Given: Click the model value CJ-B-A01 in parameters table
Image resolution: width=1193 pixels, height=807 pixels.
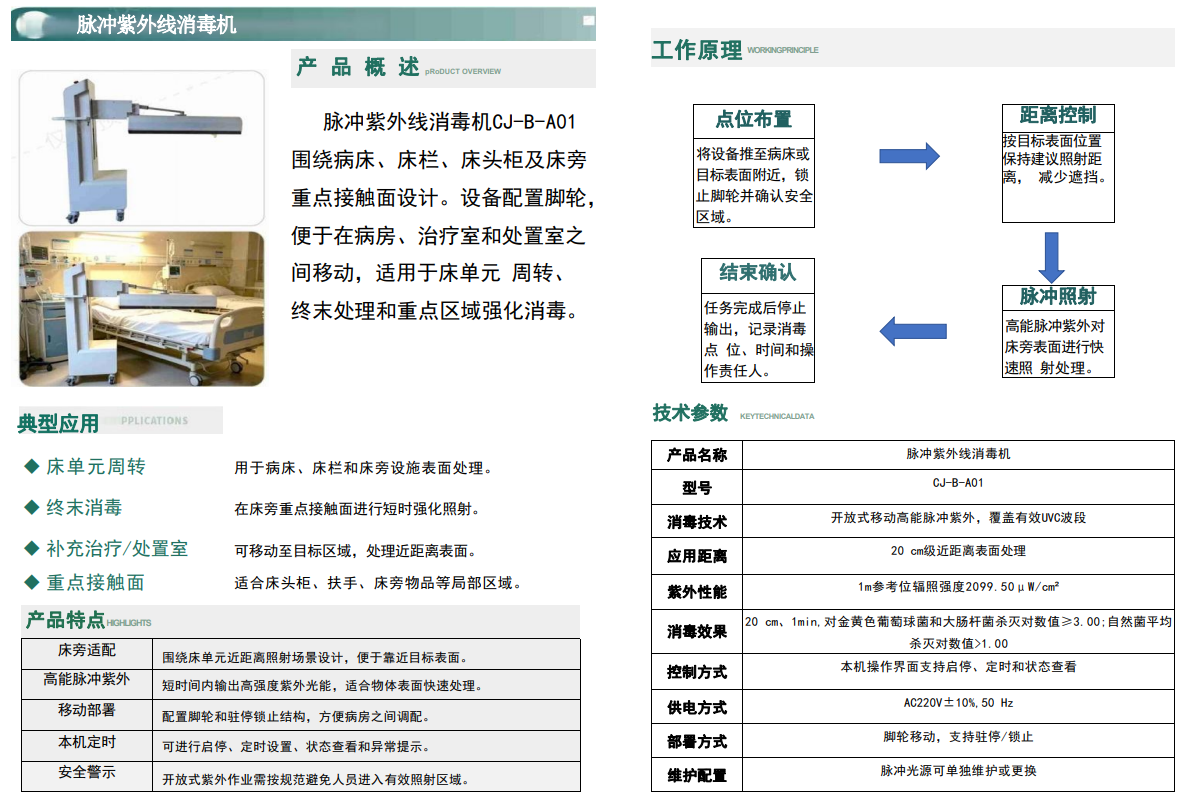Looking at the screenshot, I should (958, 483).
